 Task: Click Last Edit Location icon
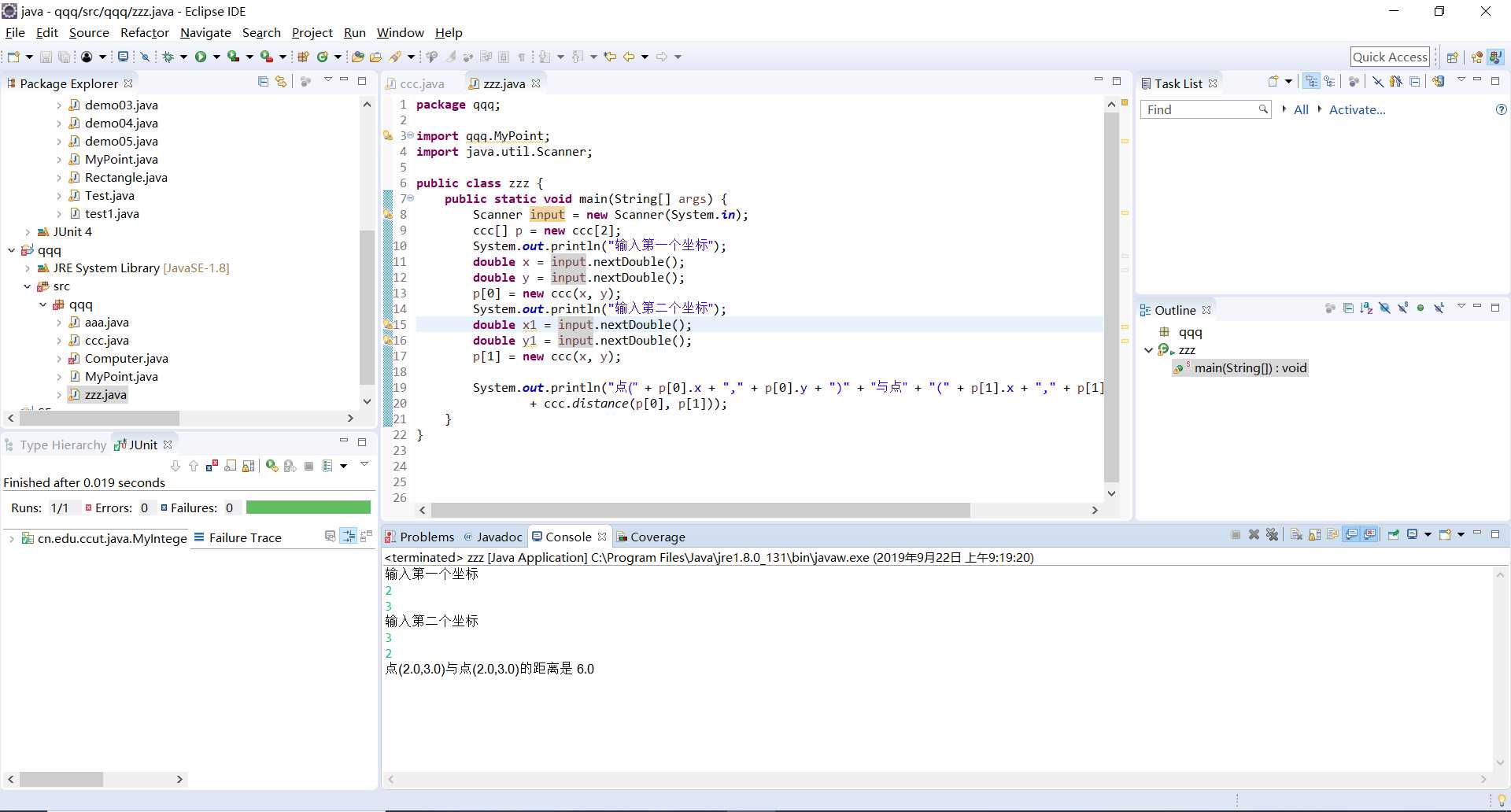610,57
